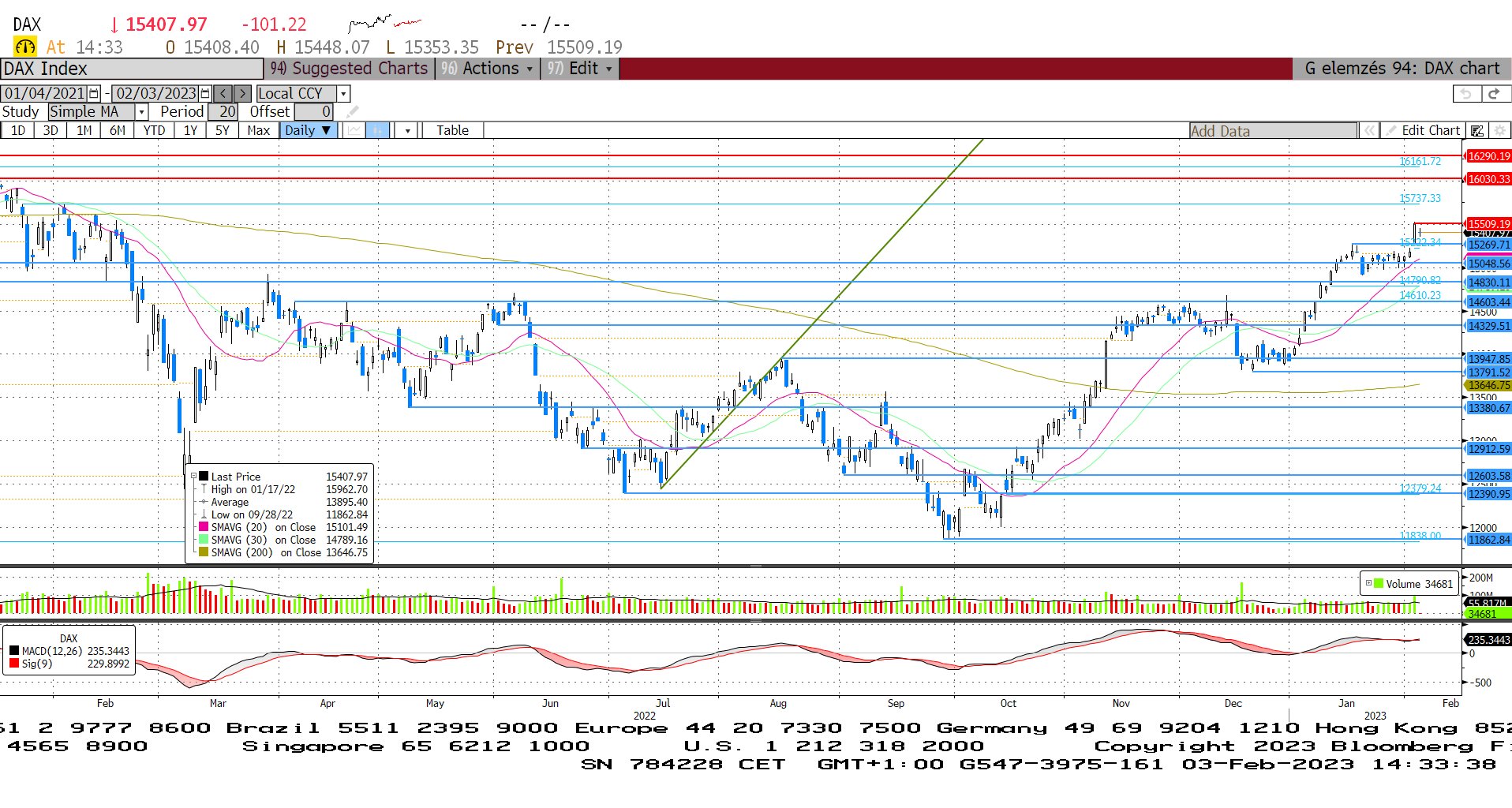The width and height of the screenshot is (1512, 808).
Task: Click the undo arrow button
Action: [x=1466, y=94]
